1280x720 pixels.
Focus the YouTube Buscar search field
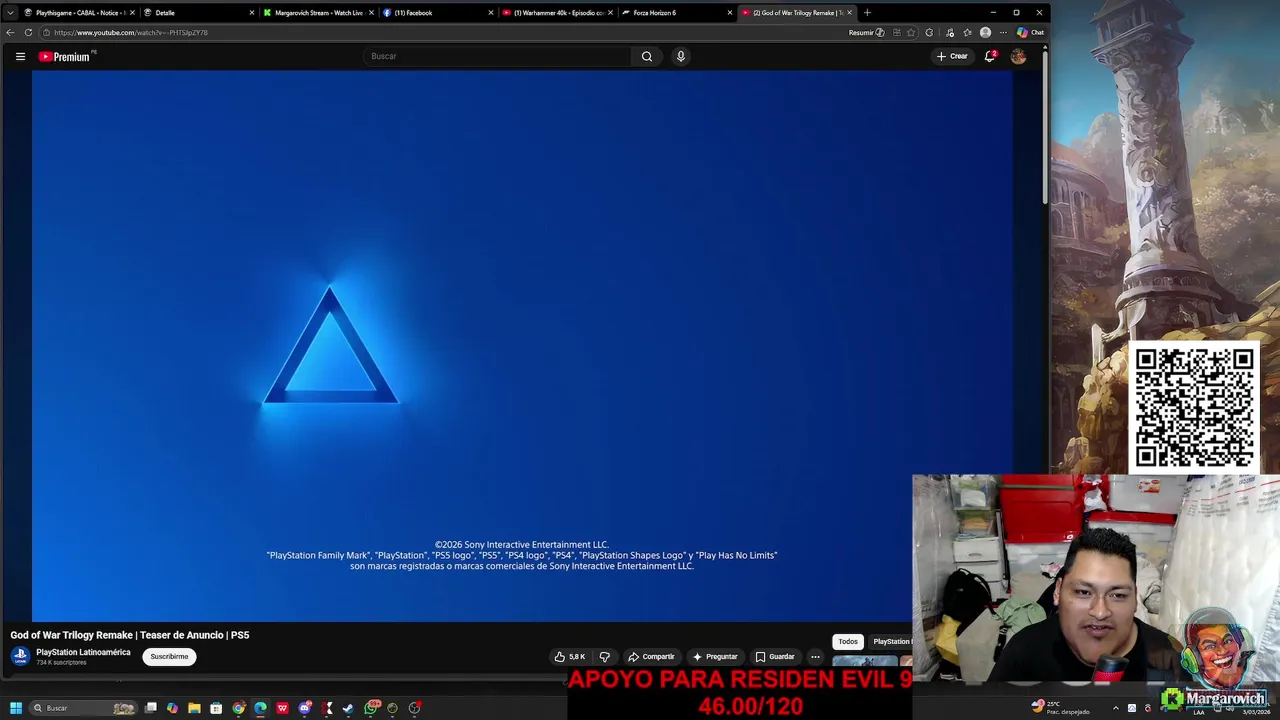[497, 56]
